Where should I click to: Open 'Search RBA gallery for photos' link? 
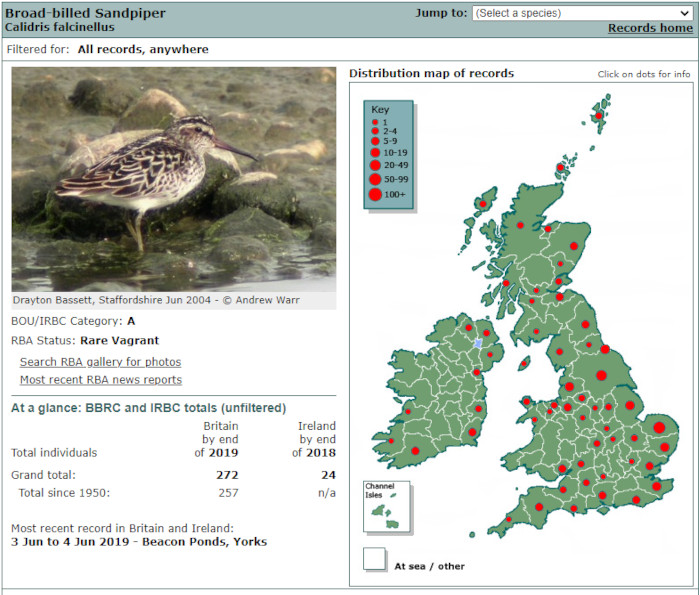click(x=100, y=362)
